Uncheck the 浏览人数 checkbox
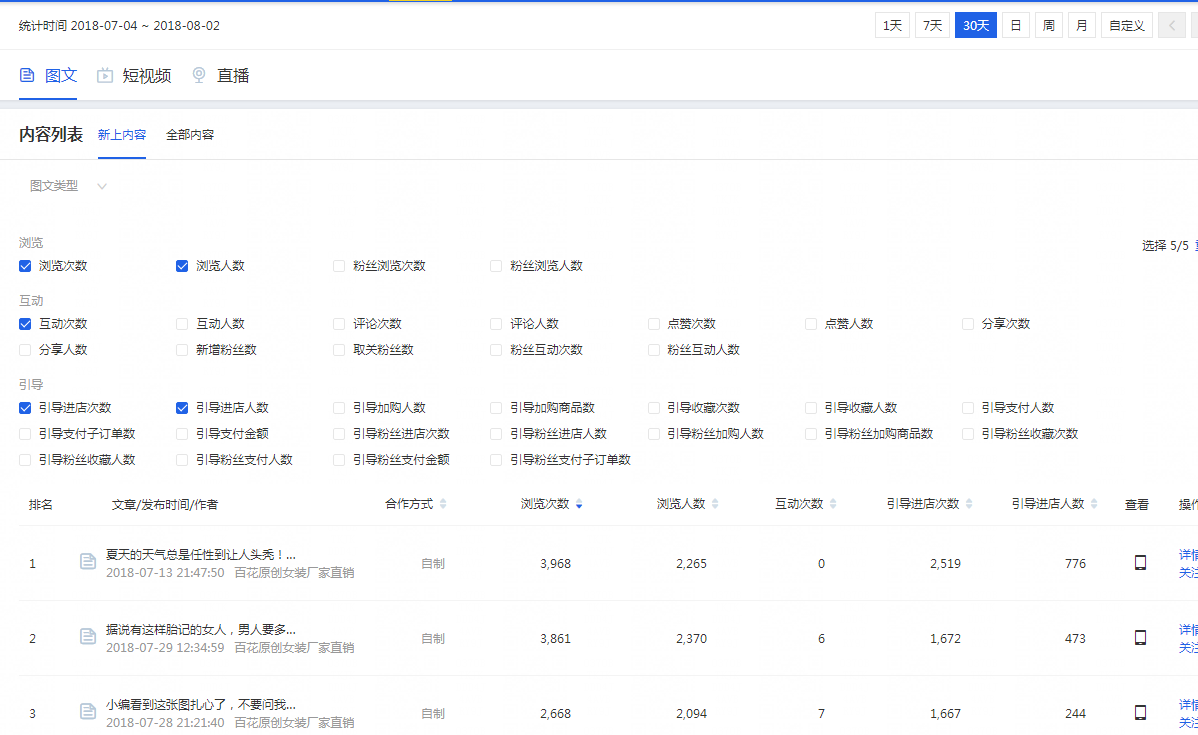Image resolution: width=1198 pixels, height=735 pixels. tap(182, 266)
